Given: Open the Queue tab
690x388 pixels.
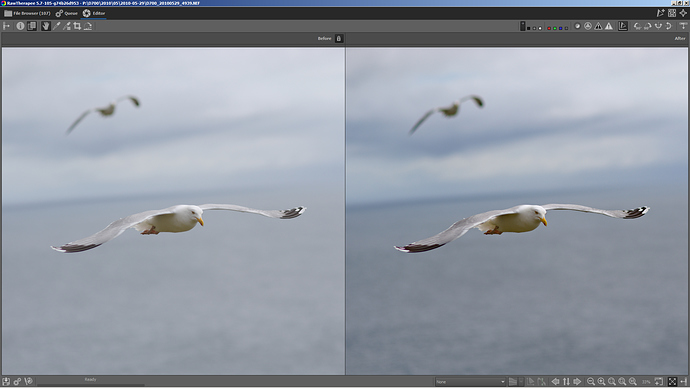Looking at the screenshot, I should [x=67, y=13].
